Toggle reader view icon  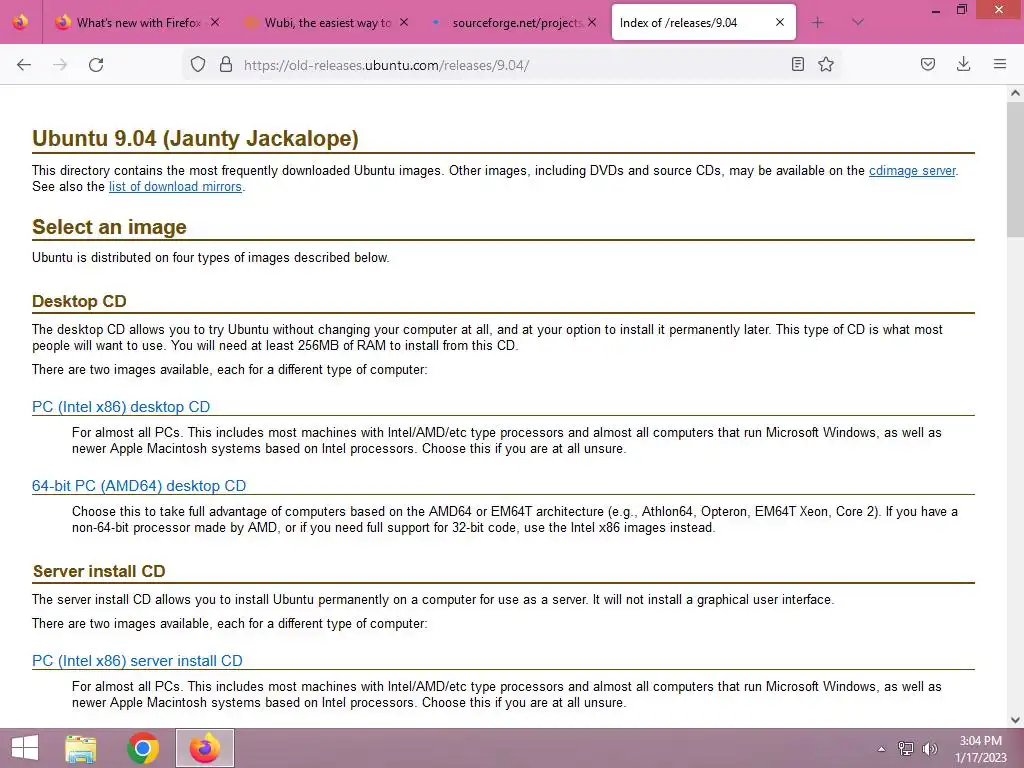pos(797,64)
